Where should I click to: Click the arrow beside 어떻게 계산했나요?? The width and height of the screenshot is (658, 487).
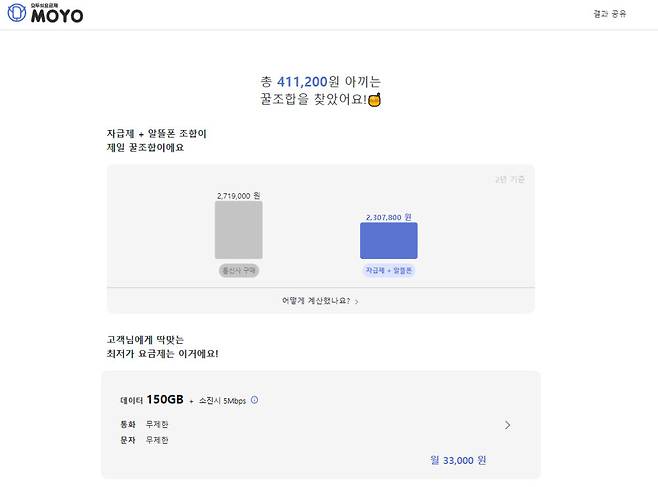357,301
